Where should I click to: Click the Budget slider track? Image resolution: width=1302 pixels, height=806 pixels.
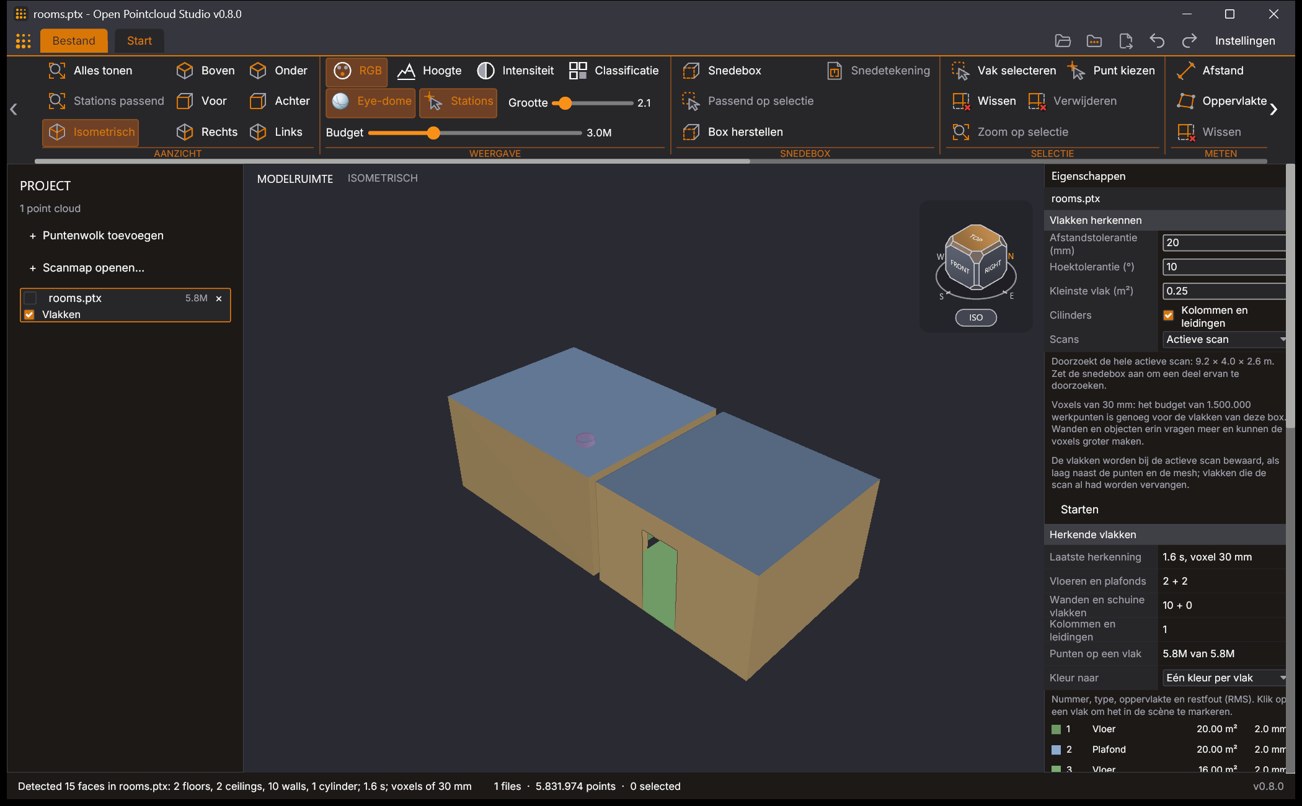(475, 132)
